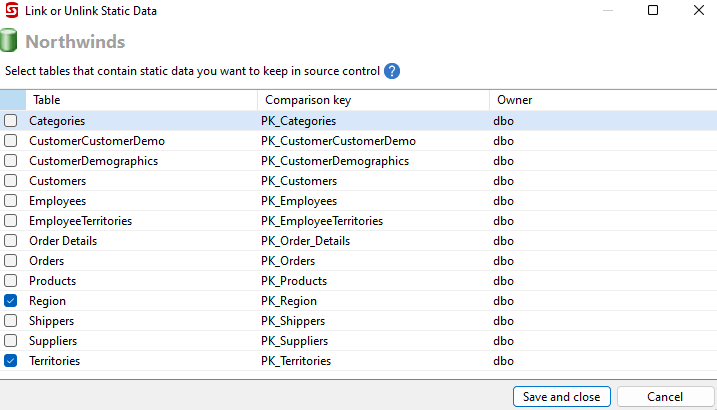
Task: Toggle the select-all header checkbox
Action: click(x=11, y=100)
